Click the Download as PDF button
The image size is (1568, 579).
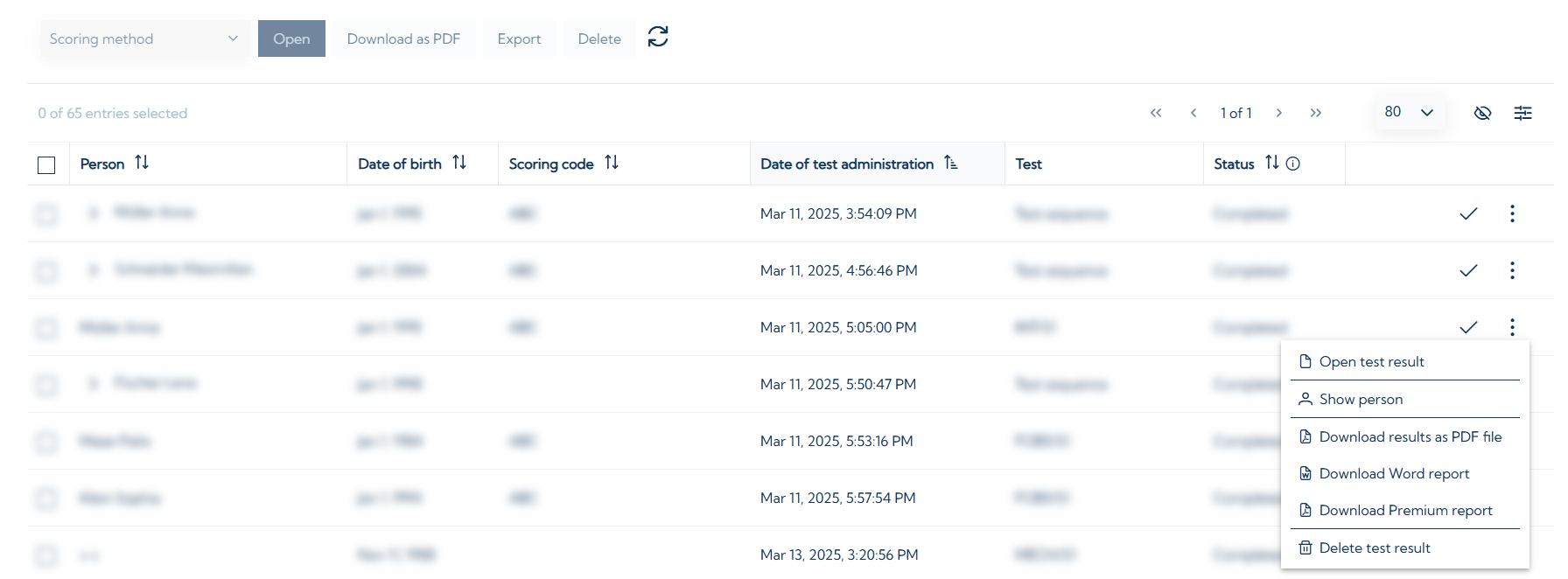(403, 39)
